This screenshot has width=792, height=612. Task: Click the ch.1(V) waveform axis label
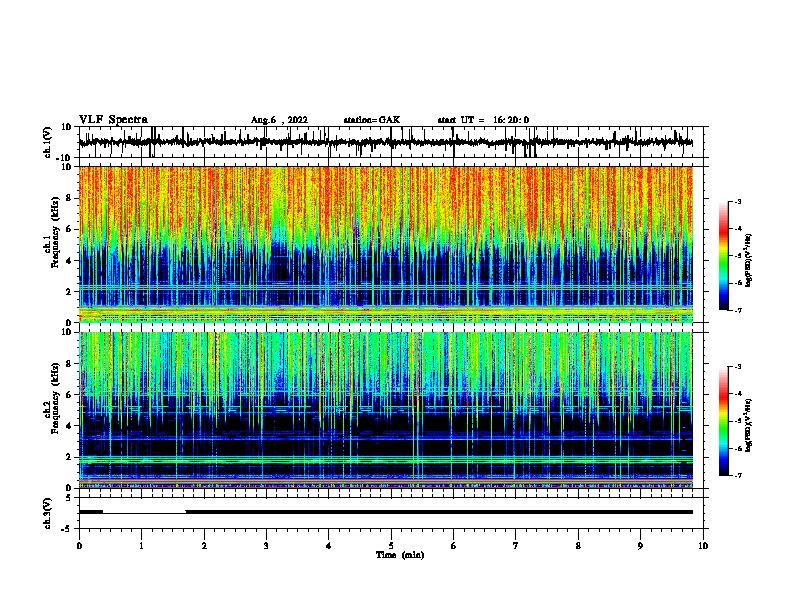point(48,142)
